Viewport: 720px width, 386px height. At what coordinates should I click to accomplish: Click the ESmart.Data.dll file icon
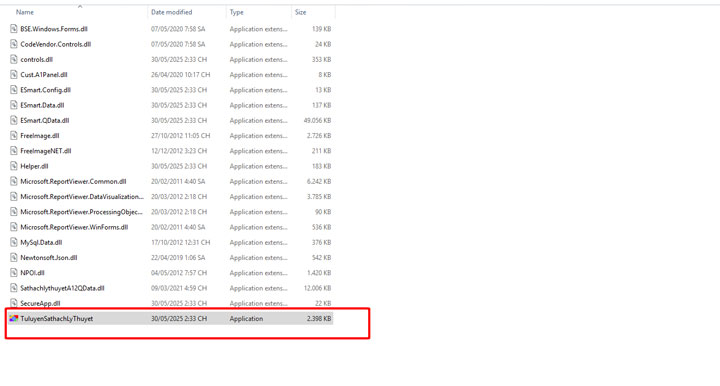tap(14, 105)
